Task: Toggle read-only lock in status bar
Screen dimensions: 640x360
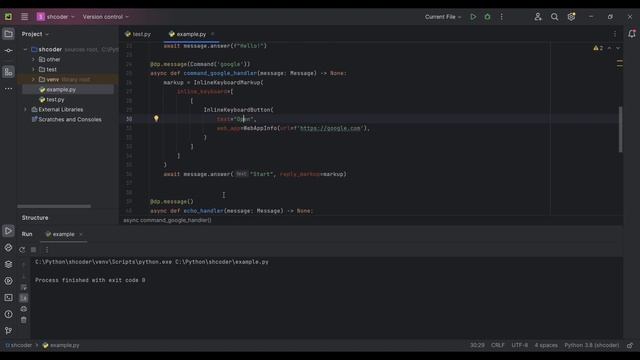Action: tap(630, 345)
